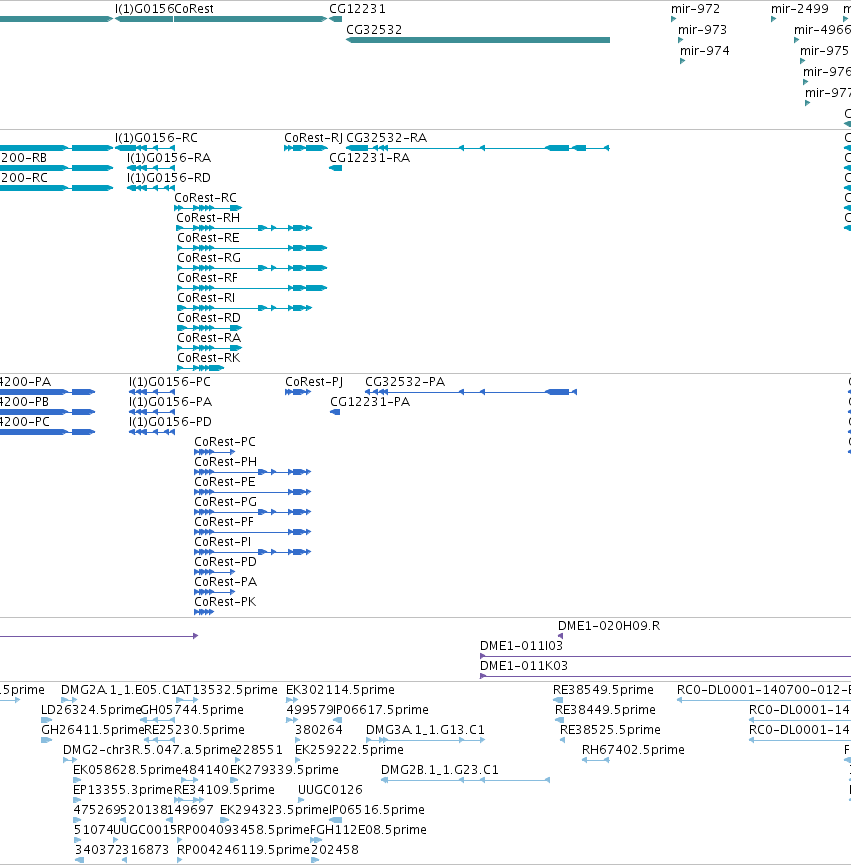The height and width of the screenshot is (865, 851).
Task: Select the CoRest-PA protein label
Action: point(226,581)
